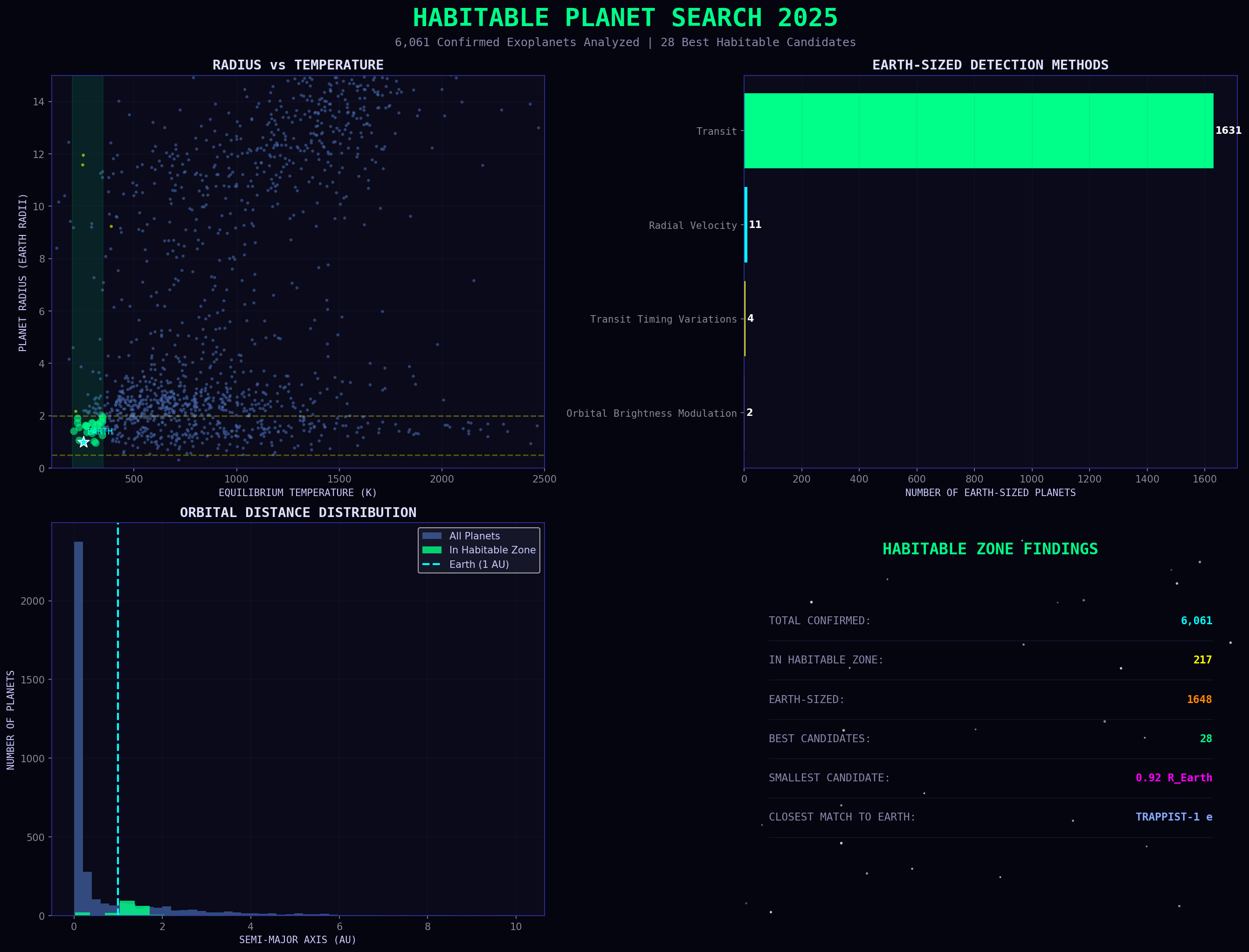The height and width of the screenshot is (952, 1249).
Task: Click the Transit Timing Variations axis label
Action: (663, 320)
